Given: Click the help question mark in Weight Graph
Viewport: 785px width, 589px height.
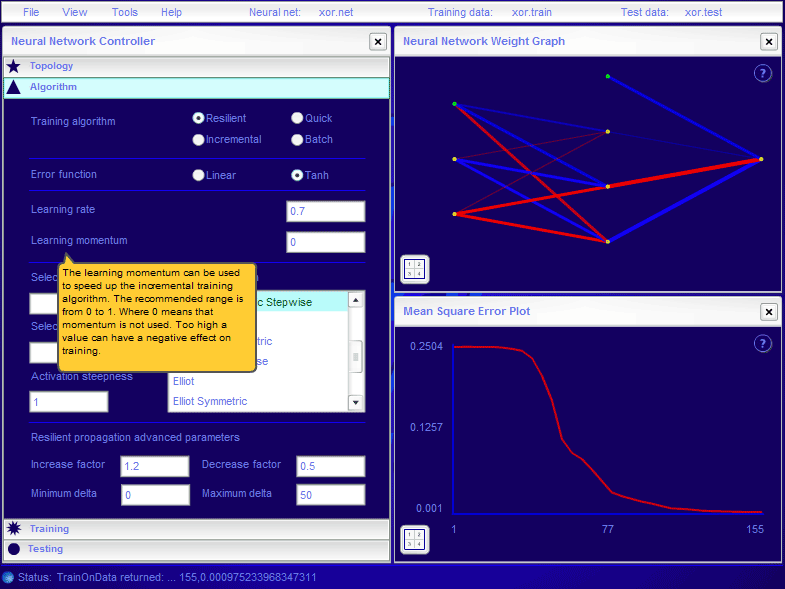Looking at the screenshot, I should pyautogui.click(x=762, y=73).
